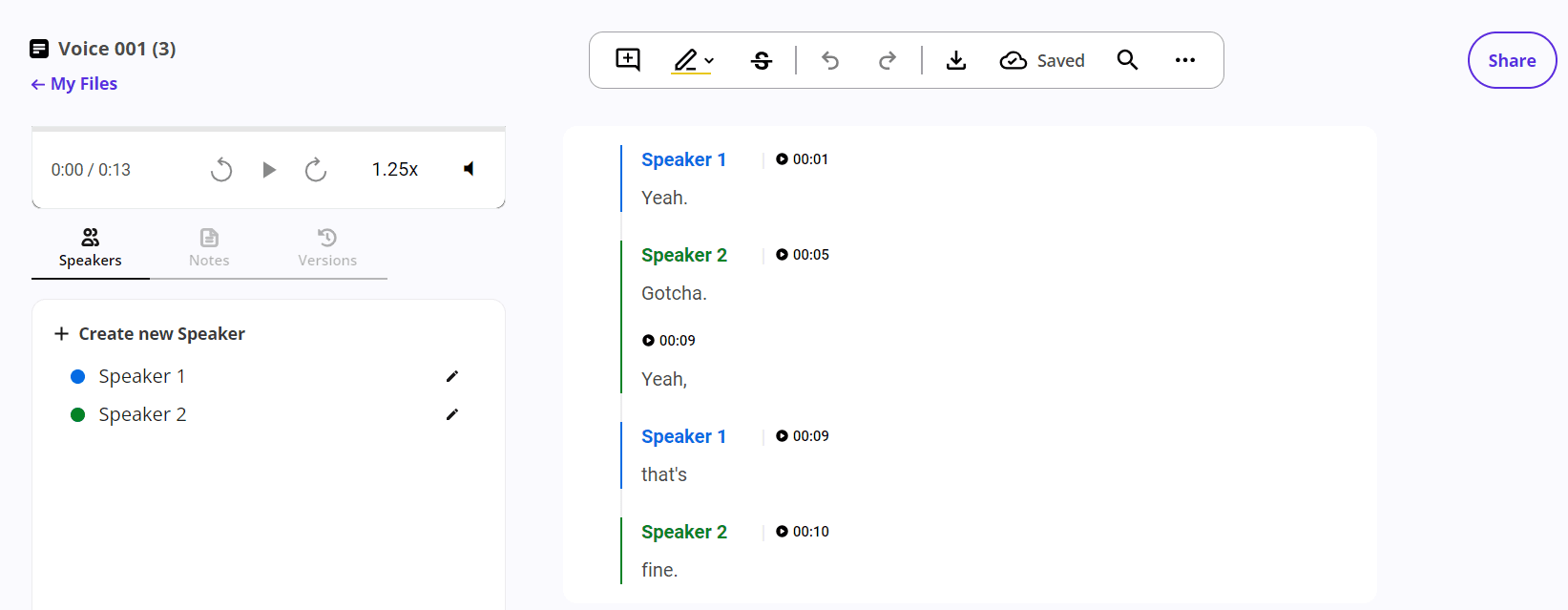Switch to the Versions tab
Viewport: 1568px width, 610px height.
point(327,248)
